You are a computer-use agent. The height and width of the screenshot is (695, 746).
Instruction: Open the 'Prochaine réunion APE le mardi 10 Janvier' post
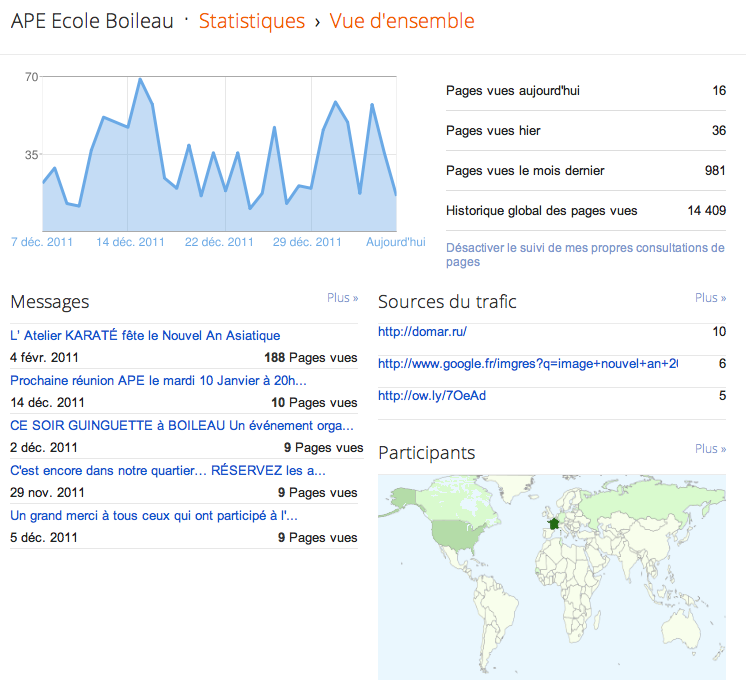[x=158, y=381]
